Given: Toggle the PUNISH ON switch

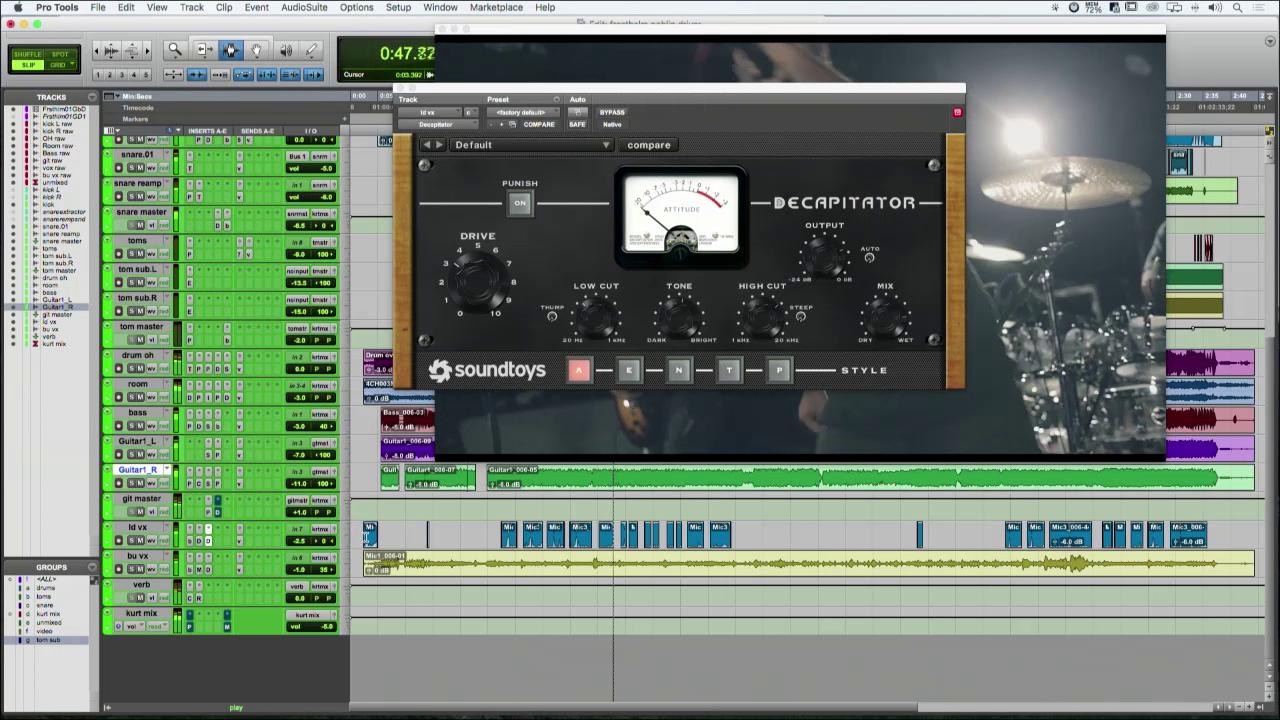Looking at the screenshot, I should pos(520,203).
